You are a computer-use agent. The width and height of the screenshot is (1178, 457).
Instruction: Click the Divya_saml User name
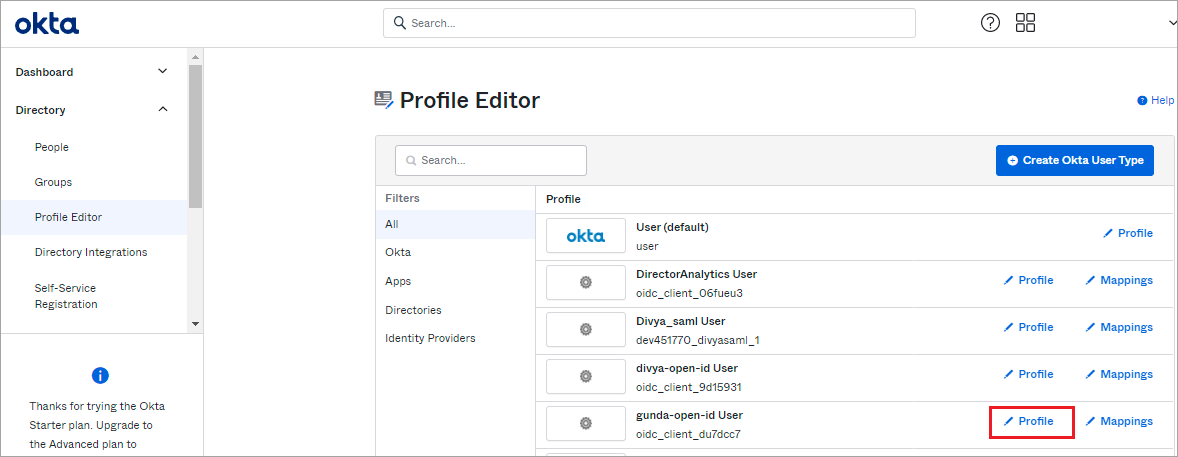pos(681,321)
